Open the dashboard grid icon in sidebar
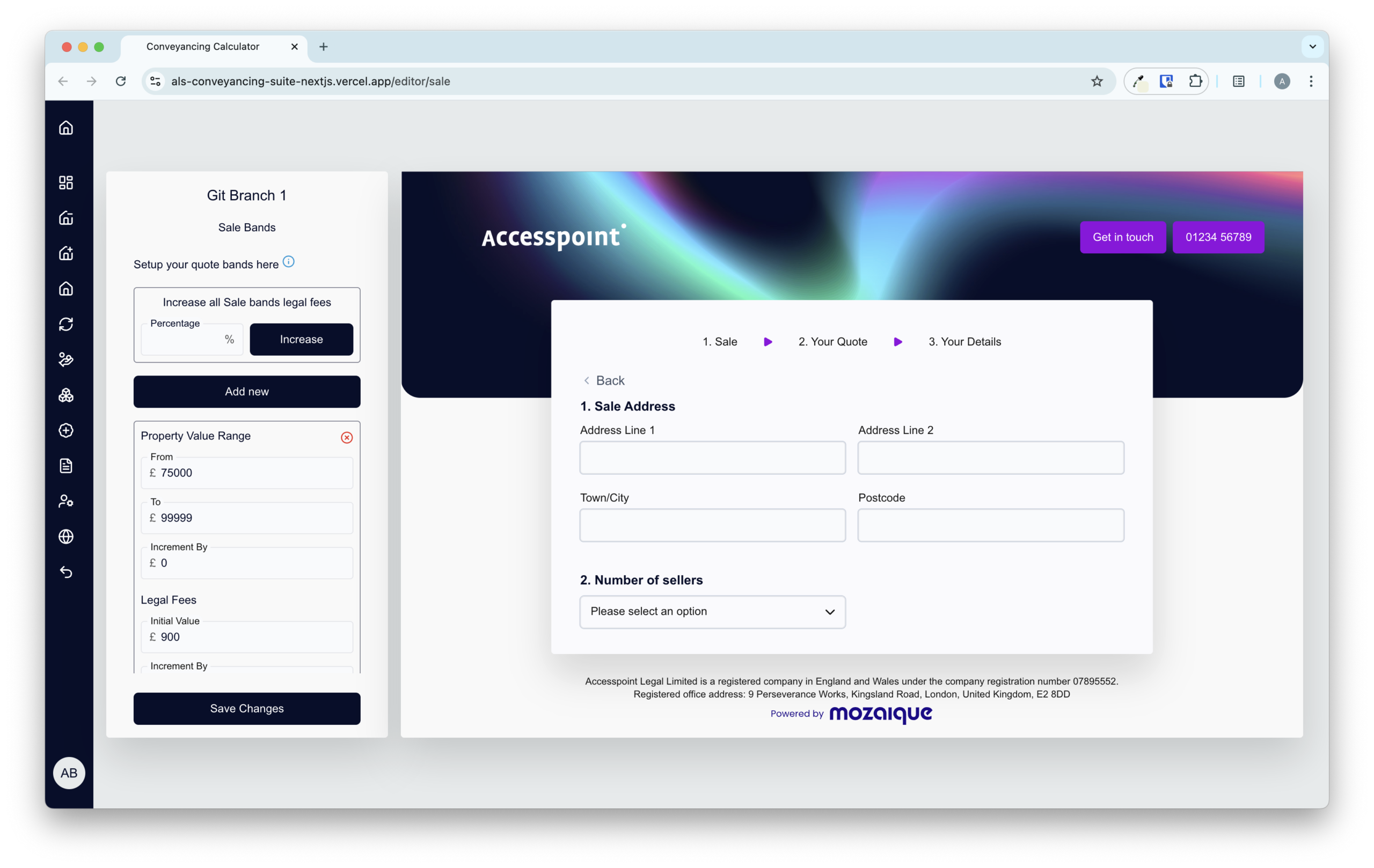This screenshot has height=868, width=1374. coord(66,182)
